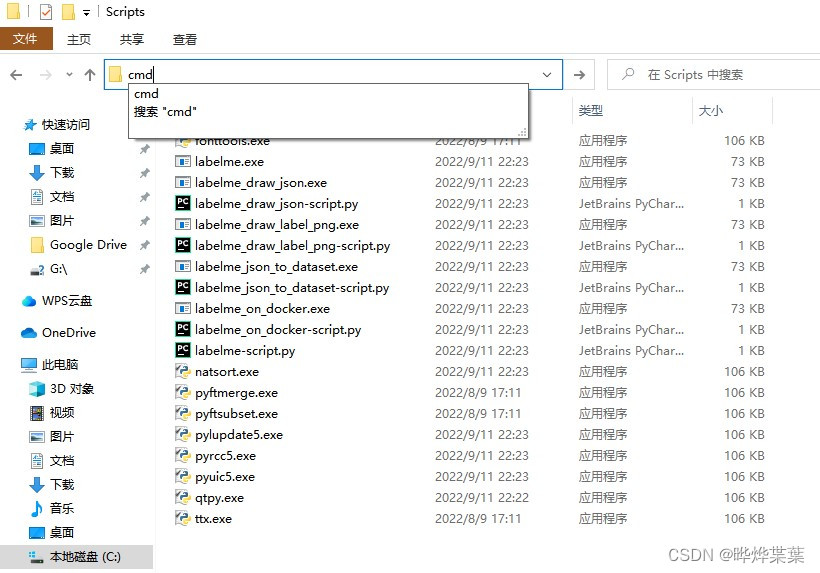Click the labelme_draw_json.exe file name
Screen dimensions: 820x573
(x=260, y=183)
